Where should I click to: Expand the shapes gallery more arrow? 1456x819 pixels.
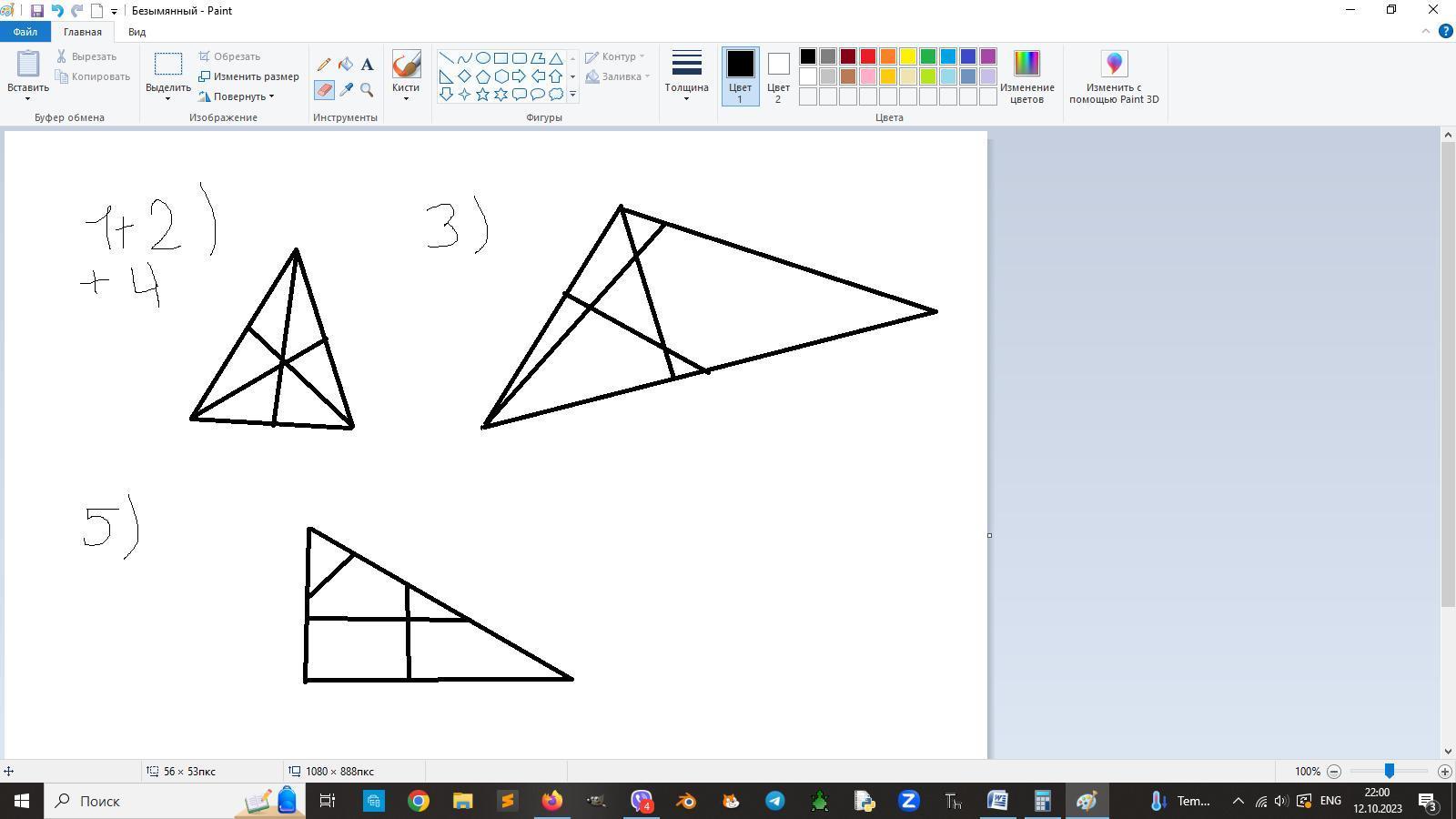coord(572,94)
